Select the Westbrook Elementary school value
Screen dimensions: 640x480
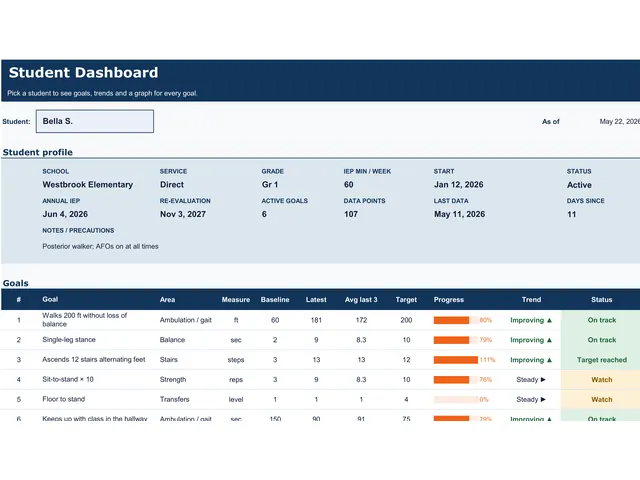point(88,184)
